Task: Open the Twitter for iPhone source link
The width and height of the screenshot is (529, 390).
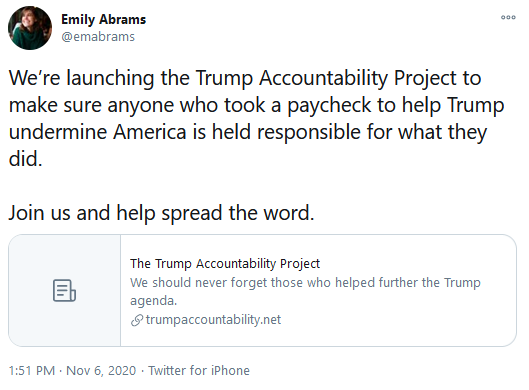Action: [199, 370]
